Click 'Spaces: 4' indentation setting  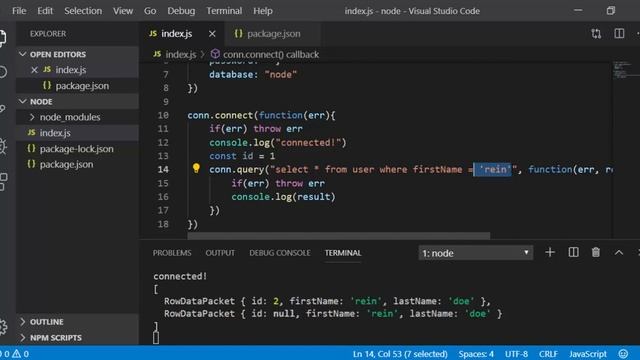(x=476, y=354)
